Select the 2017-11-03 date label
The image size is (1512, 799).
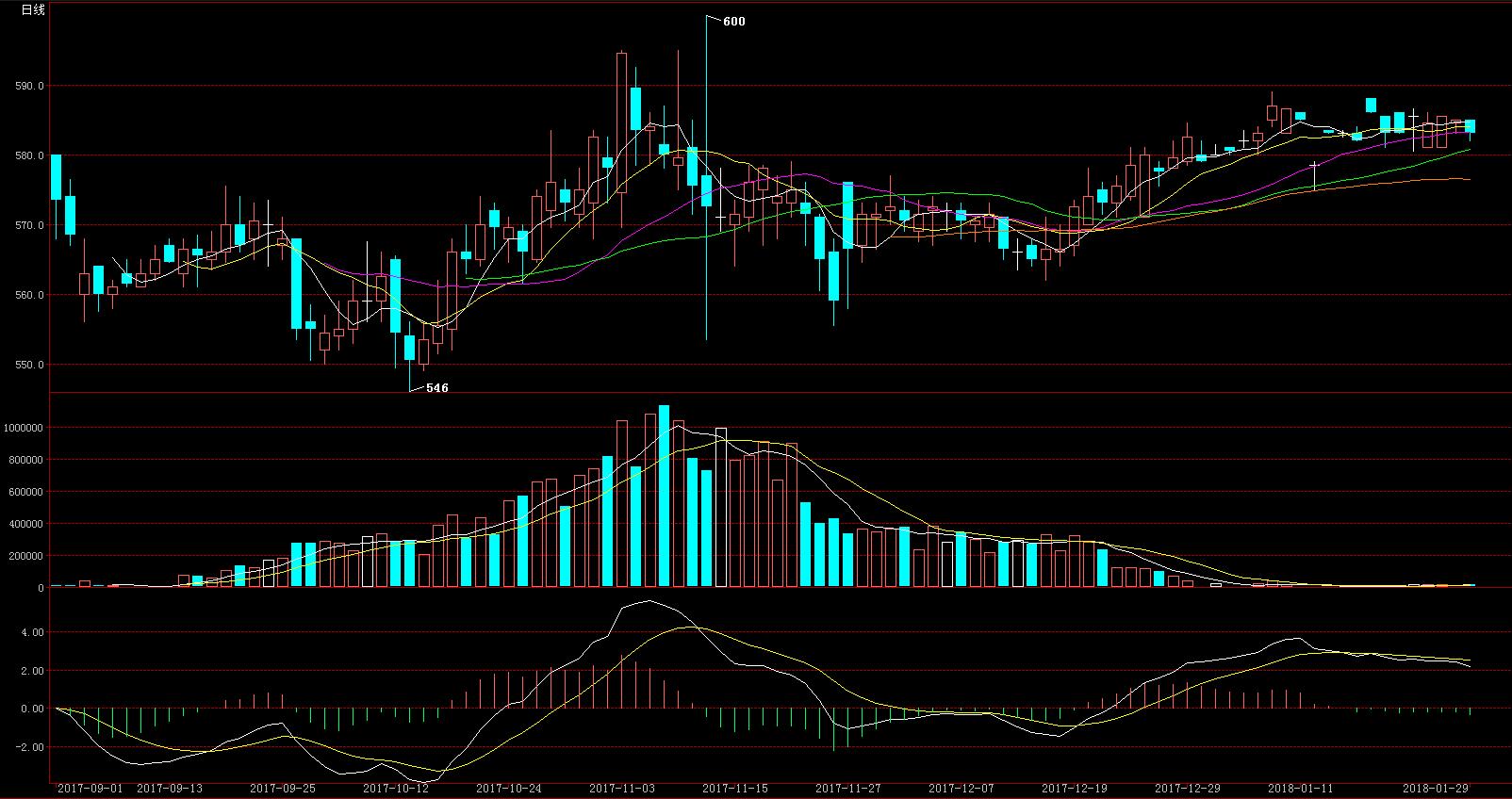[622, 788]
